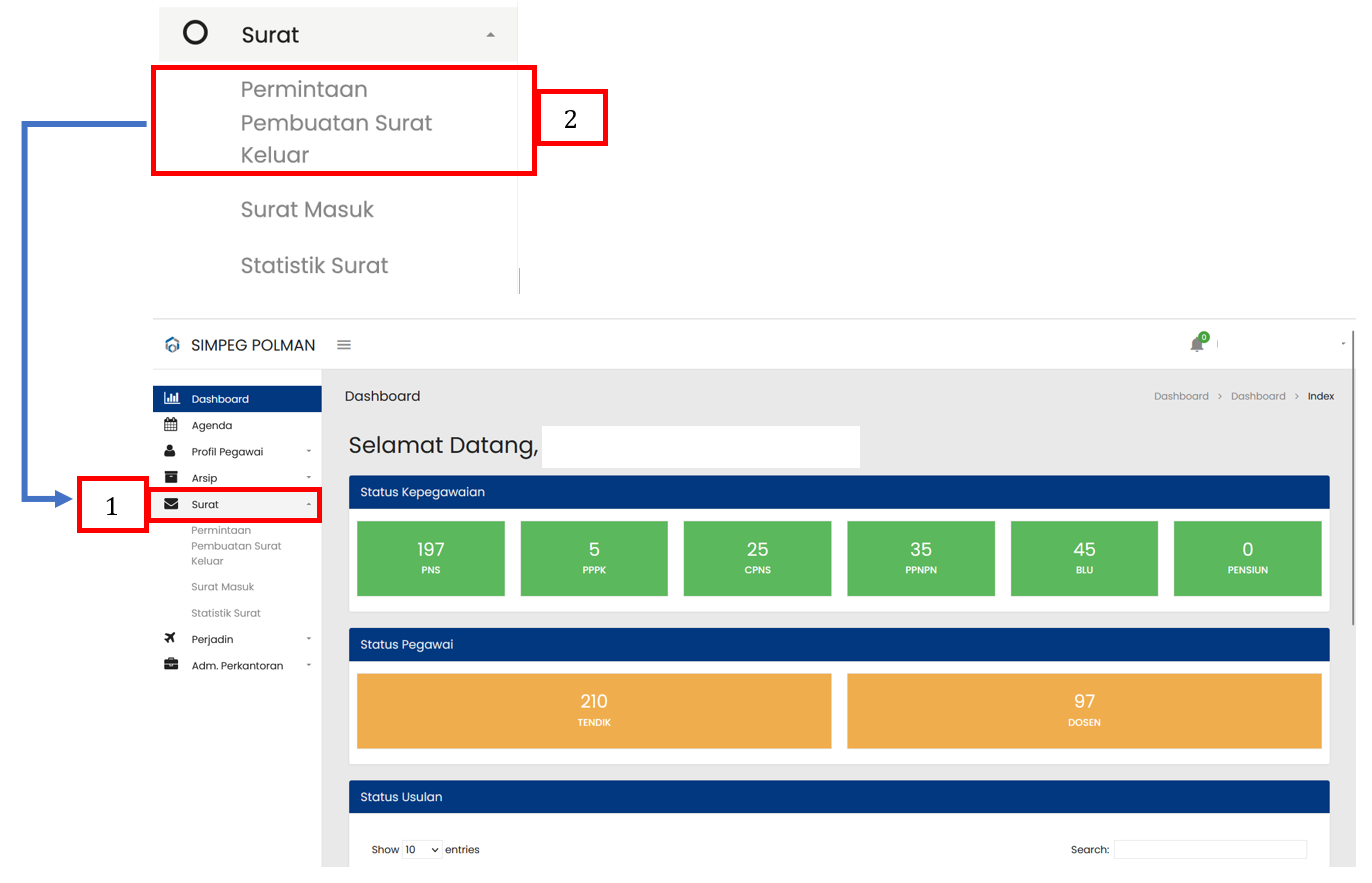Viewport: 1372px width, 883px height.
Task: Click the Profil Pegawai person icon
Action: [x=170, y=451]
